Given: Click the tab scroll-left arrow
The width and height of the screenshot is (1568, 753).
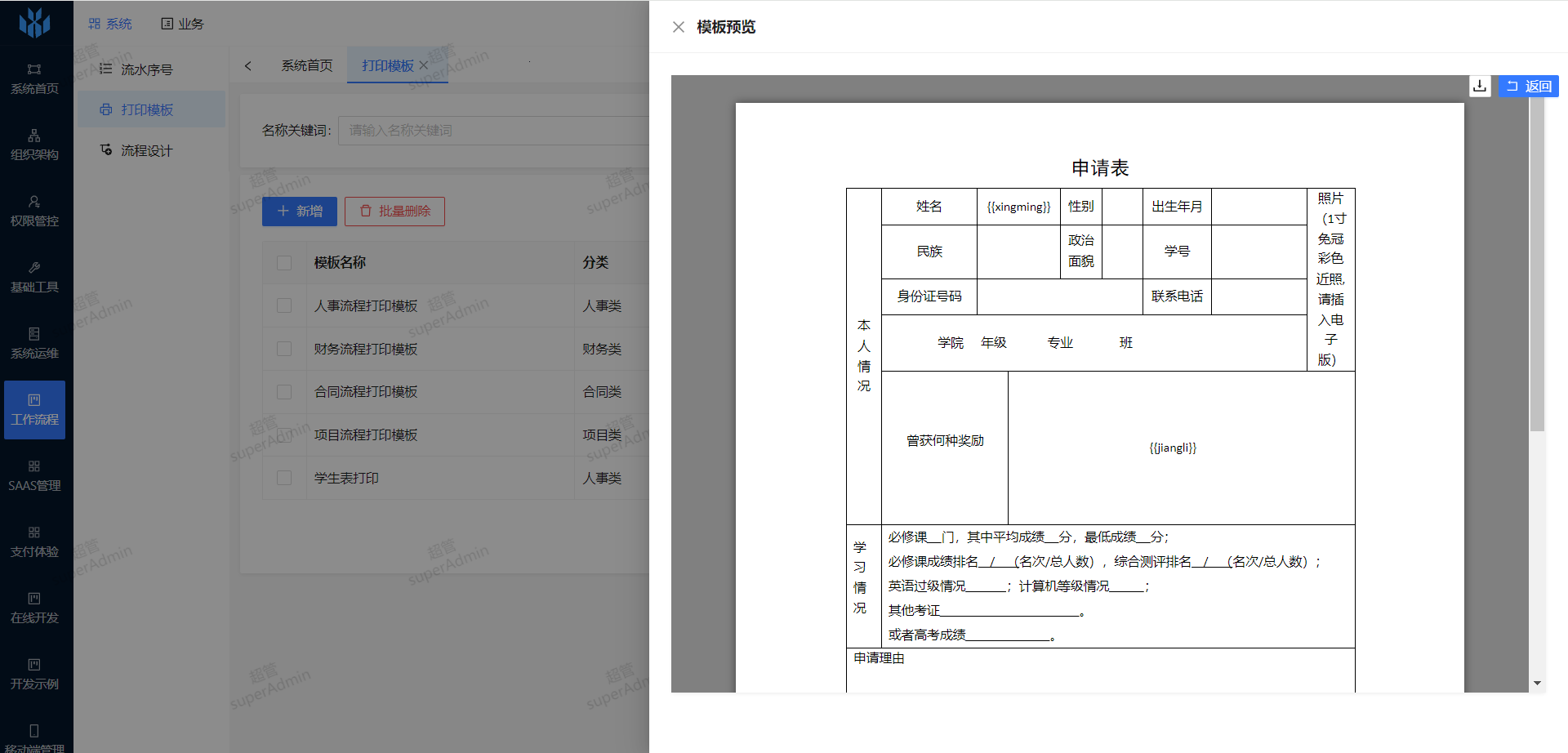Looking at the screenshot, I should 248,66.
